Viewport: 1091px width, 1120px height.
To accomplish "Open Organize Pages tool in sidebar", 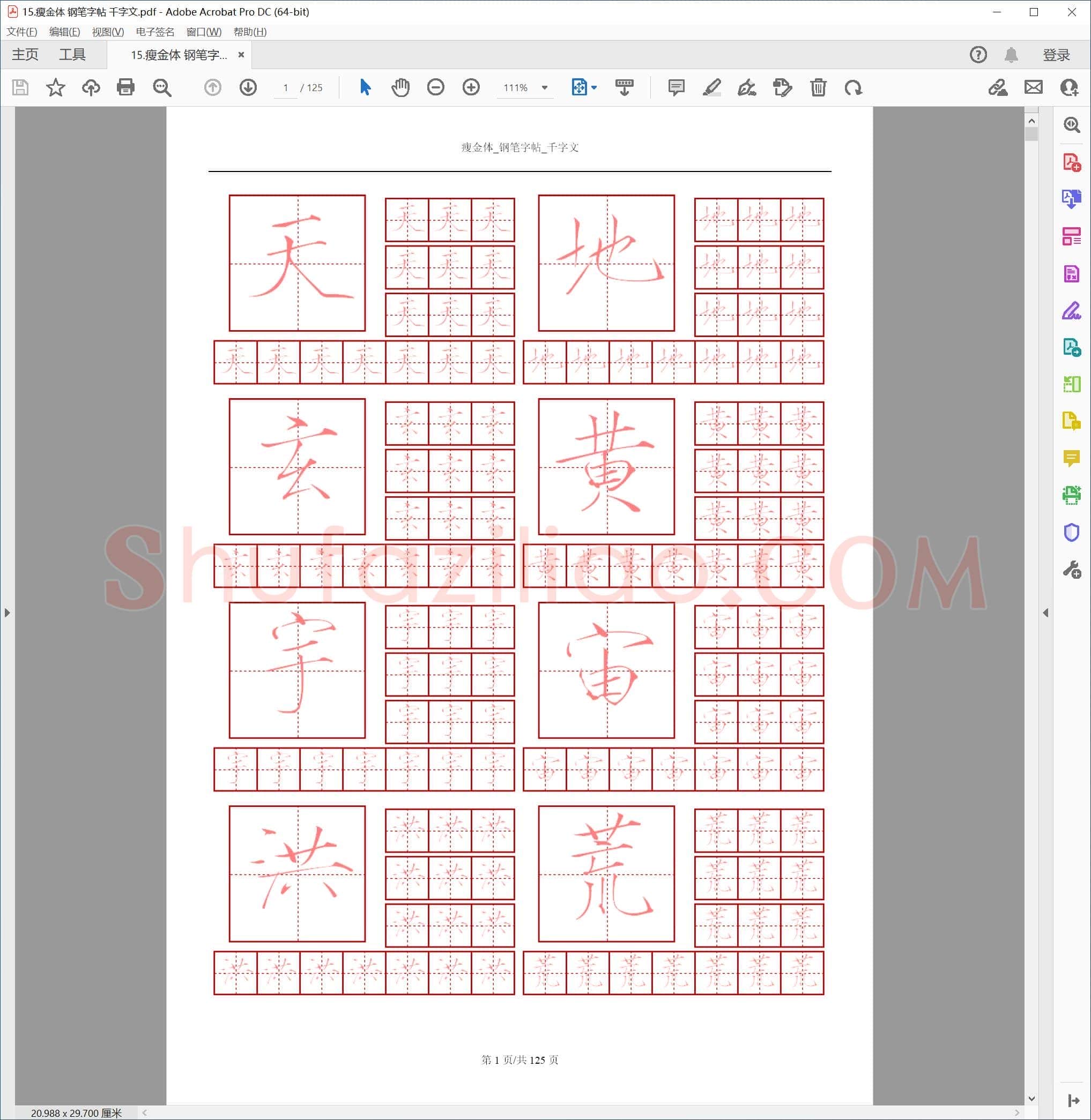I will 1072,236.
